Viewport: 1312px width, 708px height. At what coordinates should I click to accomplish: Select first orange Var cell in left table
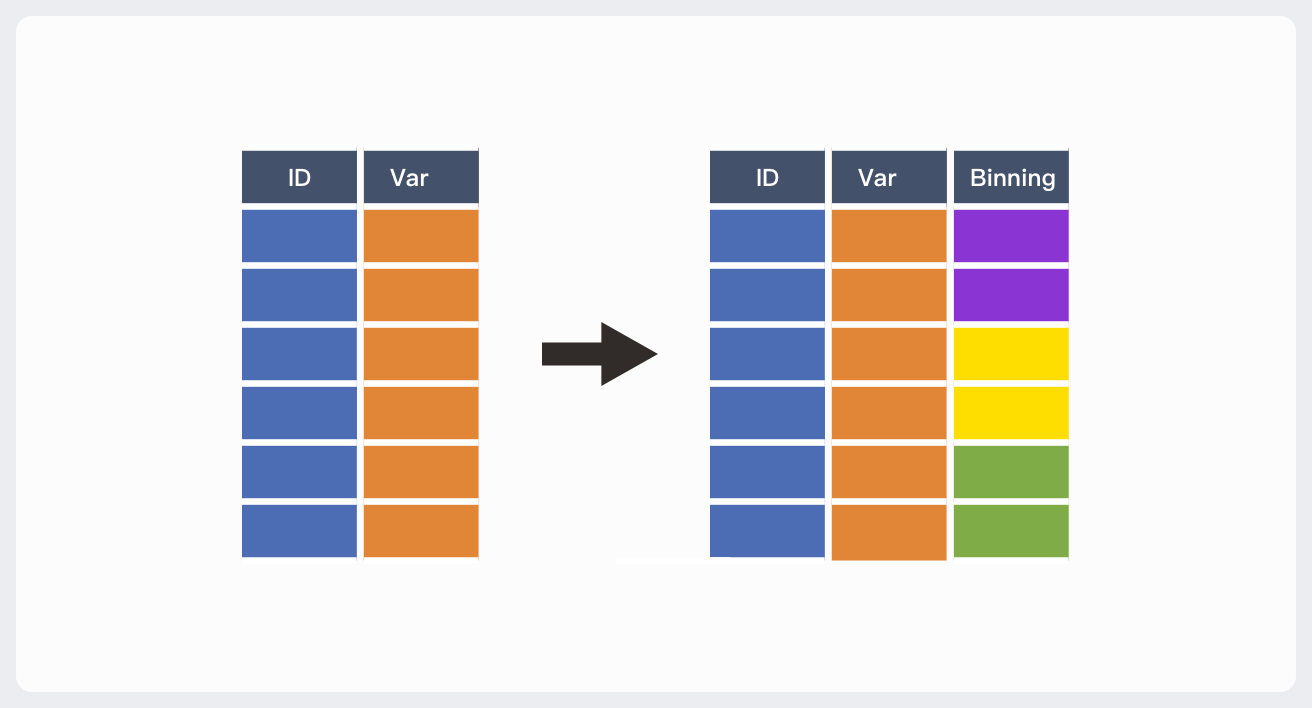[x=421, y=235]
